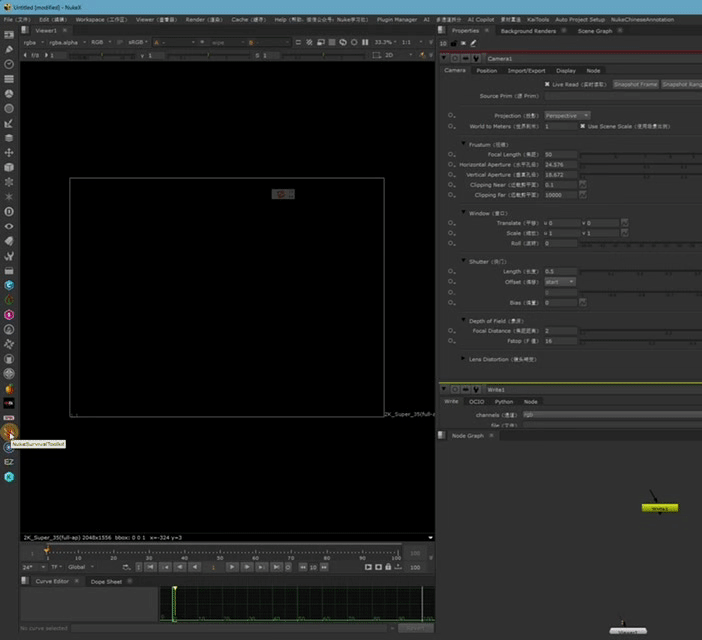Click the Camera1 node center icon in header

455,59
